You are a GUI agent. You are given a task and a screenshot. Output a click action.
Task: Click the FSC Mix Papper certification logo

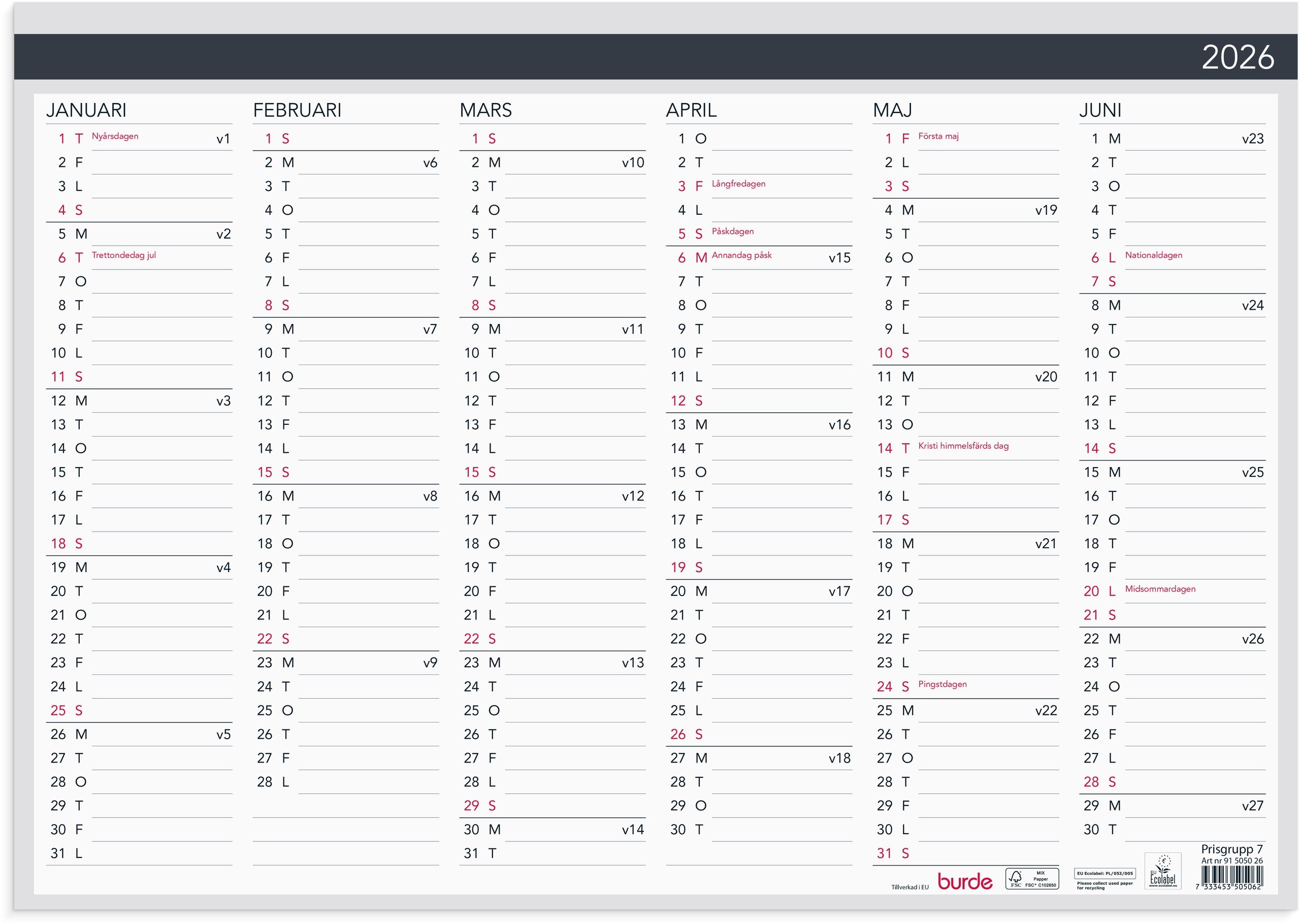tap(1031, 878)
